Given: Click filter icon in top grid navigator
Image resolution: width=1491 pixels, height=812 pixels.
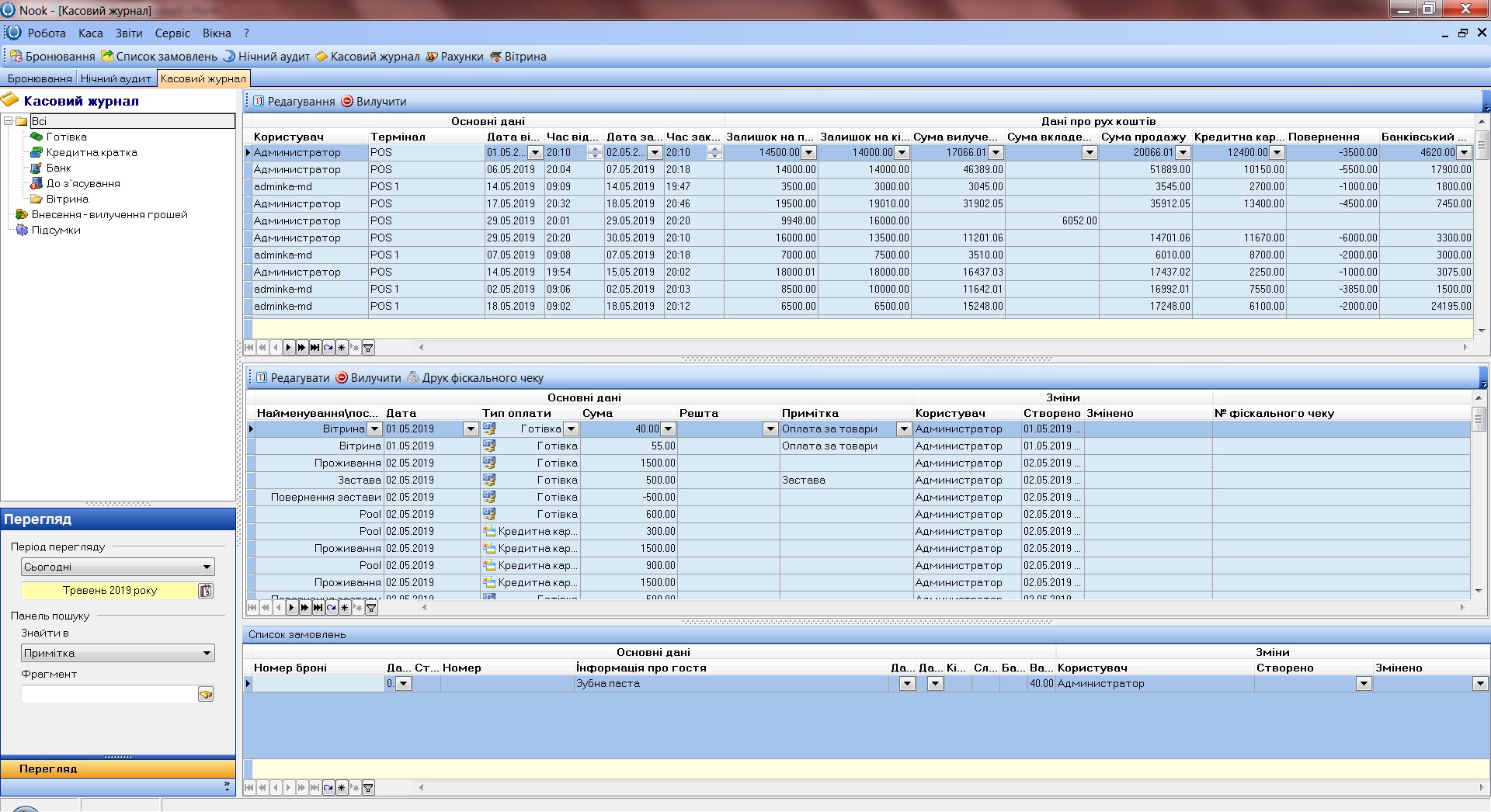Looking at the screenshot, I should click(369, 348).
